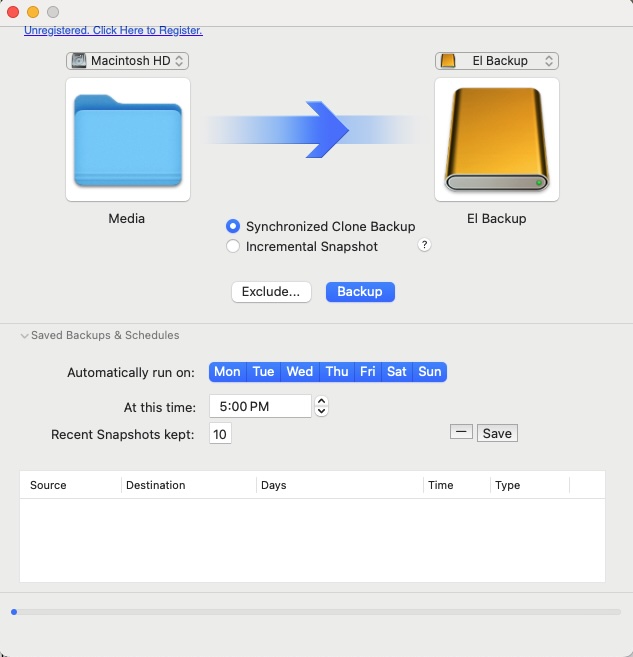
Task: Open the help question mark button
Action: click(424, 245)
